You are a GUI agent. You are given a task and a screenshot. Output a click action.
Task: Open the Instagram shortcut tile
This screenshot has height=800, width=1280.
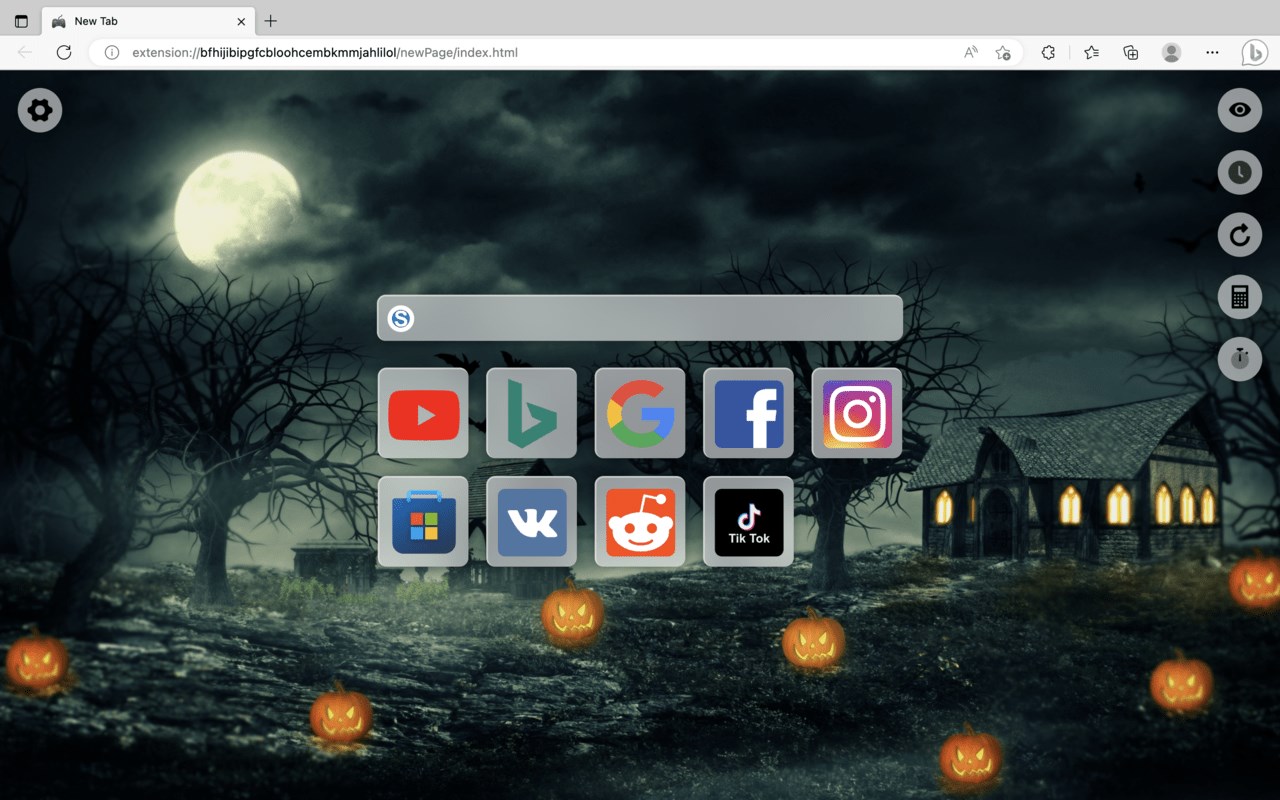point(857,413)
